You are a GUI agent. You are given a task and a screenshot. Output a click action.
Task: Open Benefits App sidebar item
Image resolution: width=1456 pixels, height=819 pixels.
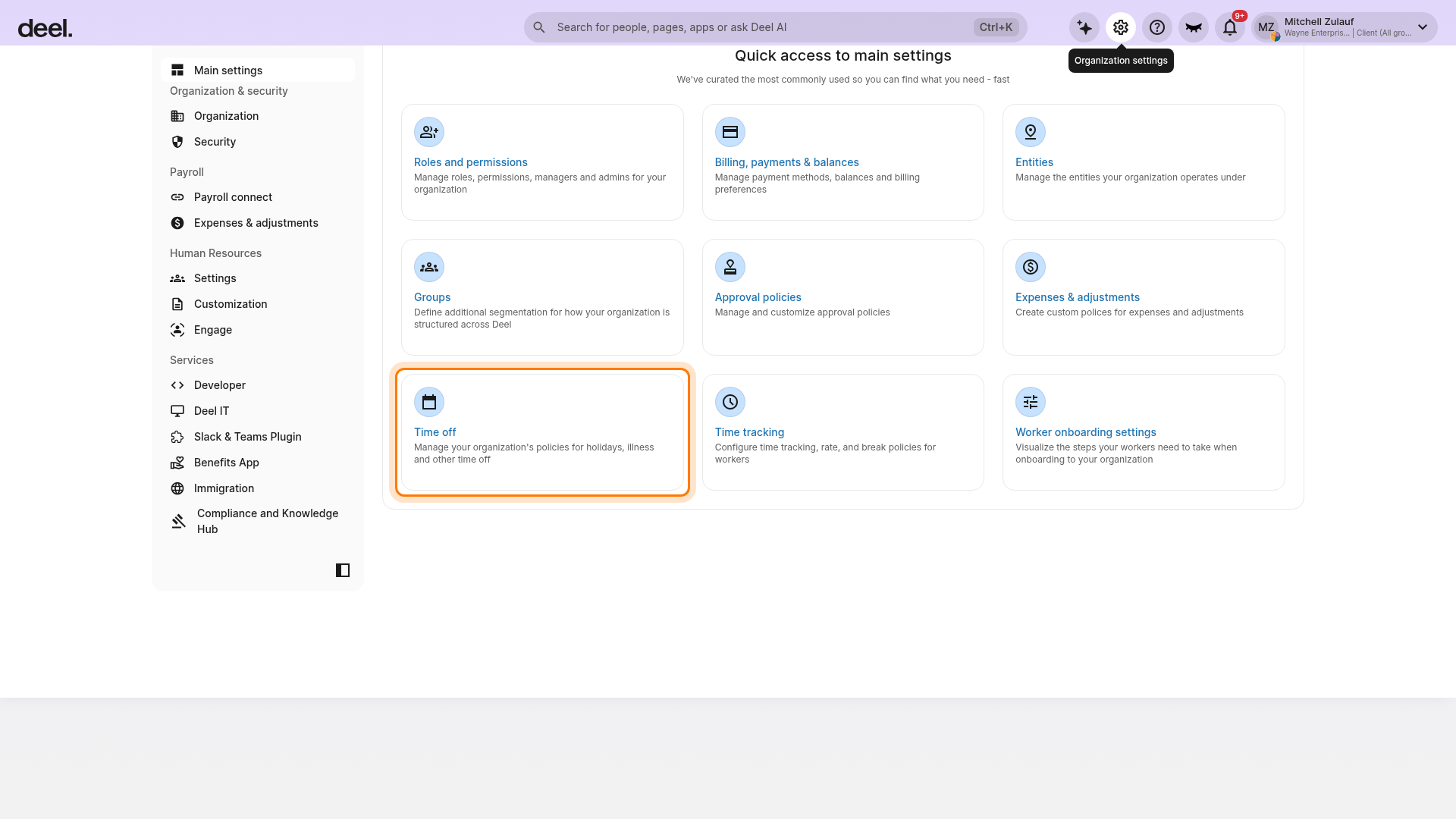pos(258,463)
